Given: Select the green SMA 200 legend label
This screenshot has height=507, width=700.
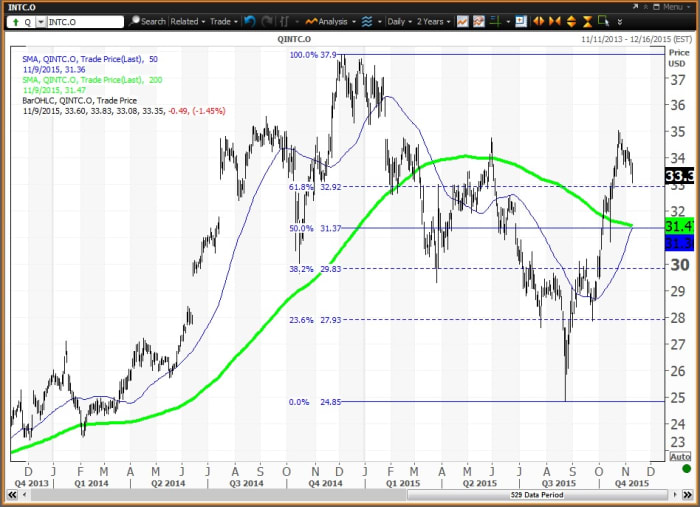Looking at the screenshot, I should [92, 80].
